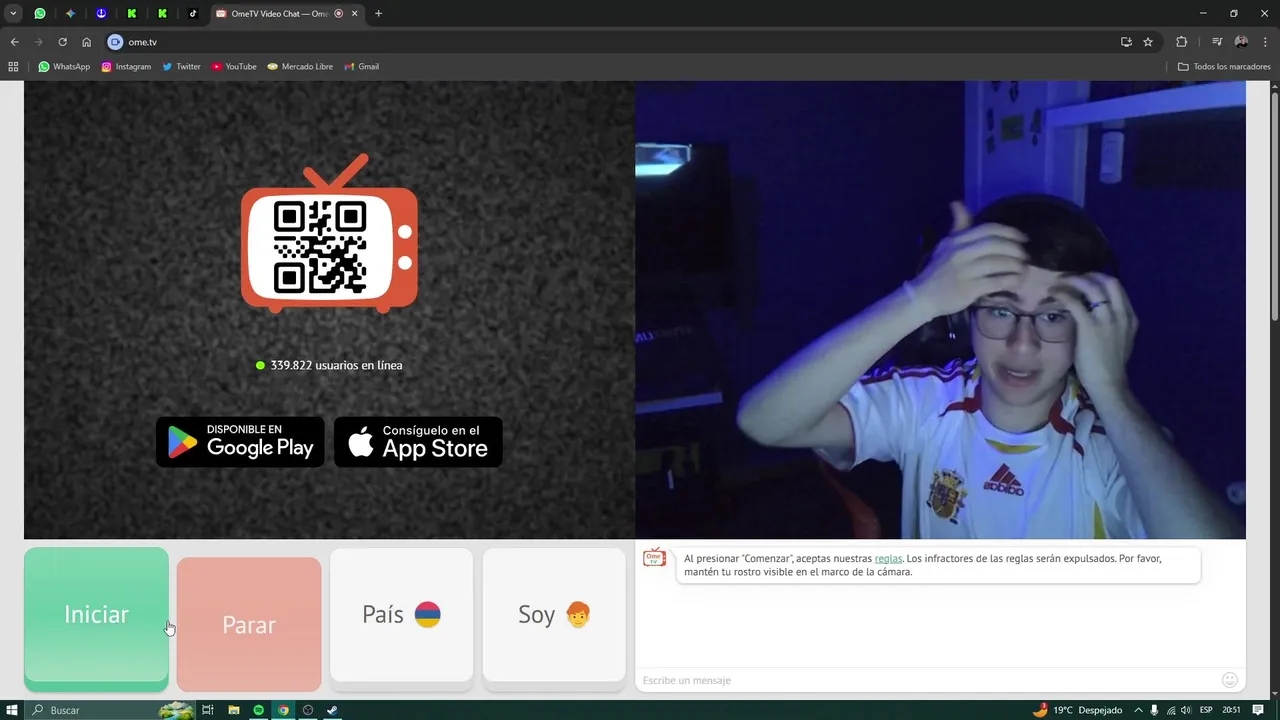Open Steam from the taskbar
The image size is (1280, 720).
332,710
